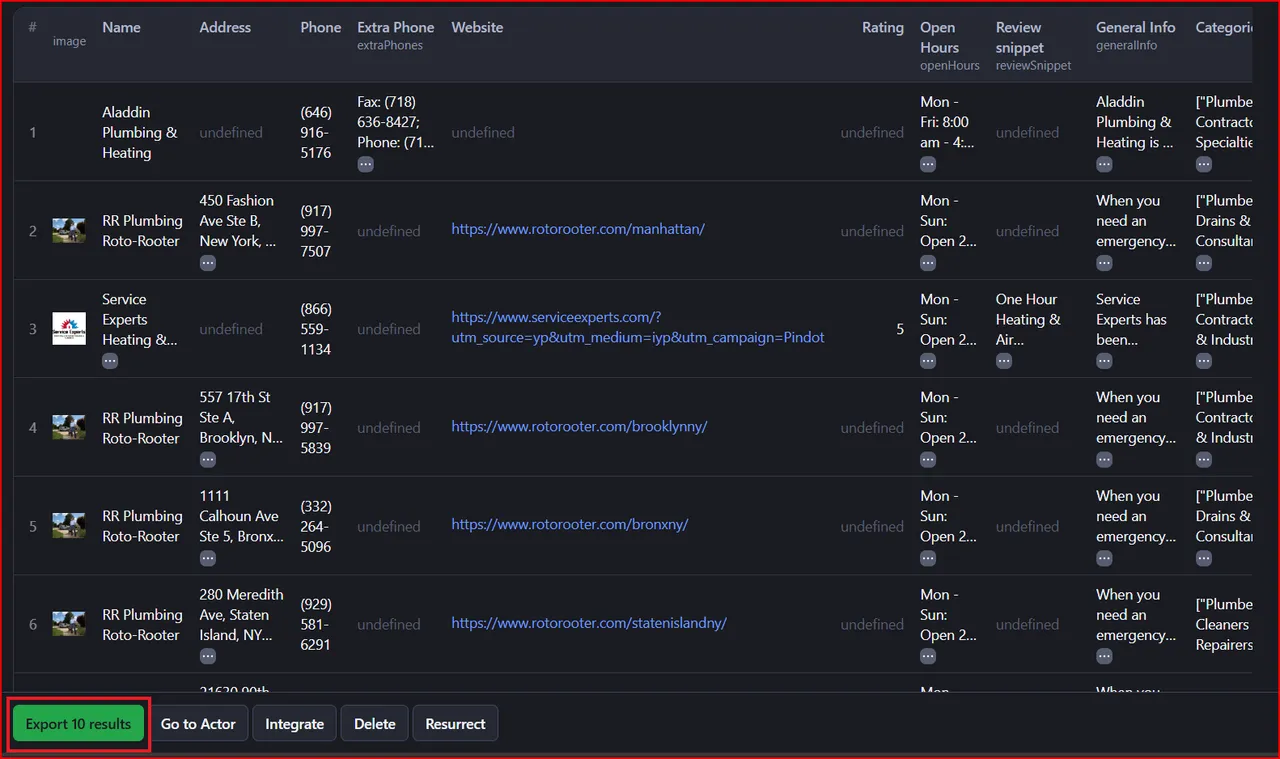Expand categories for Service Experts row
The width and height of the screenshot is (1280, 759).
pos(1204,361)
